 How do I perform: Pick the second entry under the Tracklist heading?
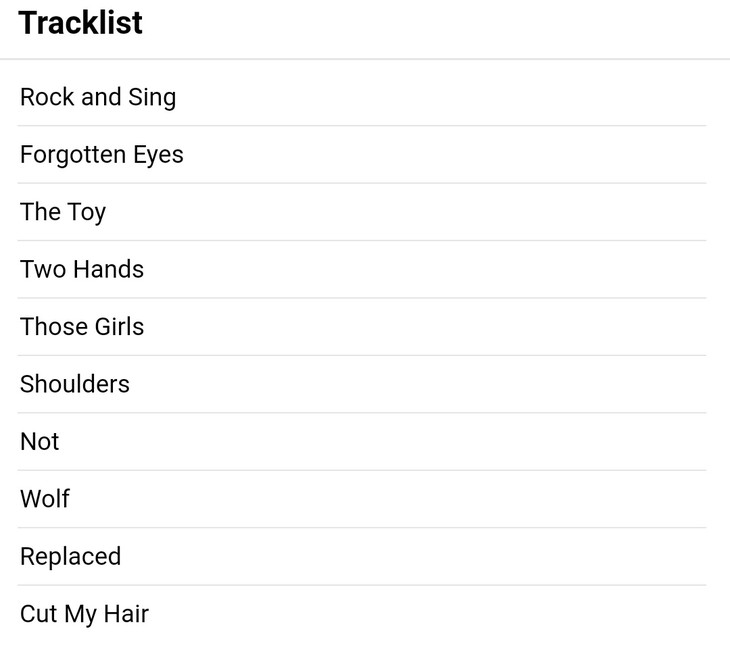pos(102,155)
